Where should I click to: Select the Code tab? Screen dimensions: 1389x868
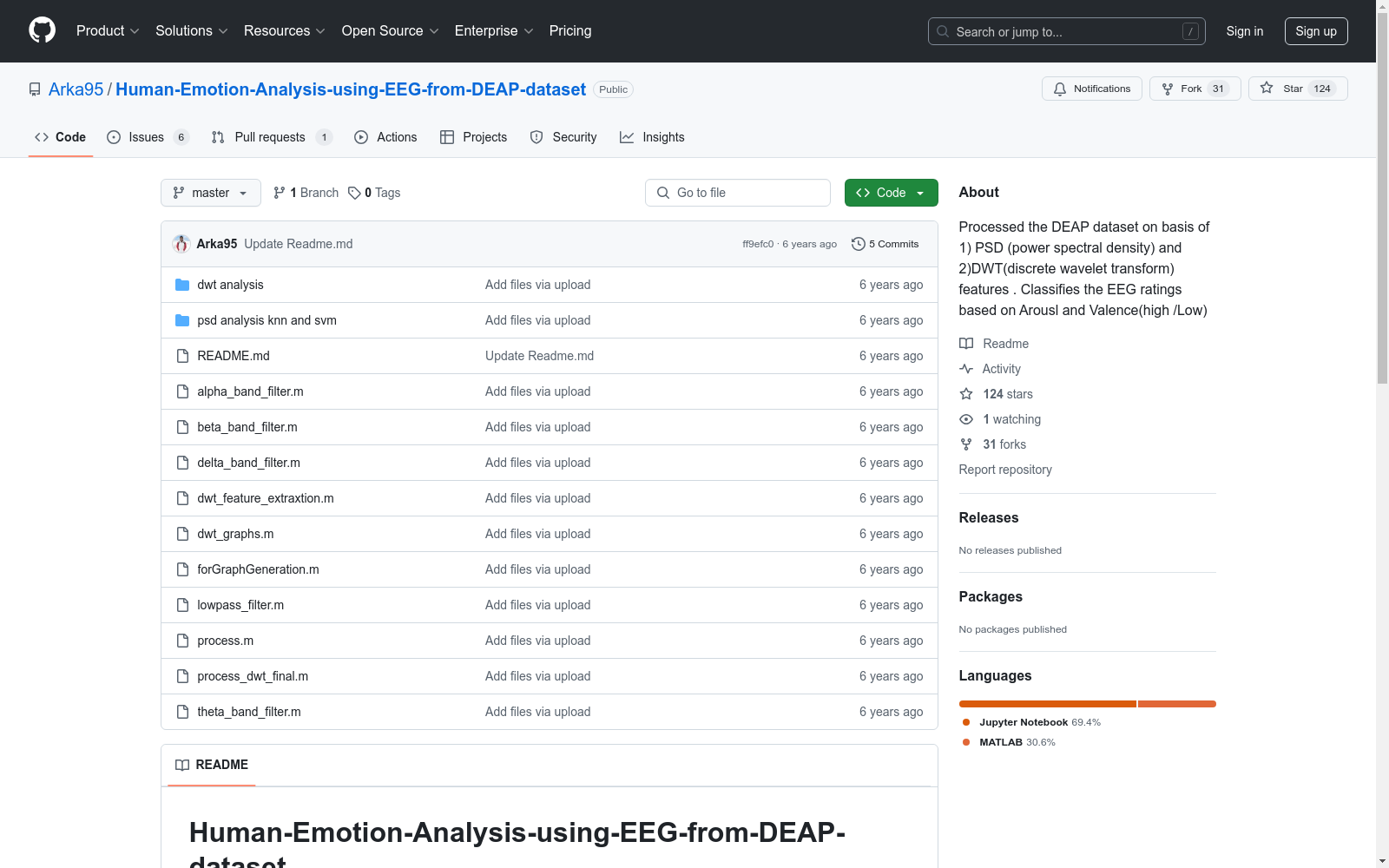point(60,137)
